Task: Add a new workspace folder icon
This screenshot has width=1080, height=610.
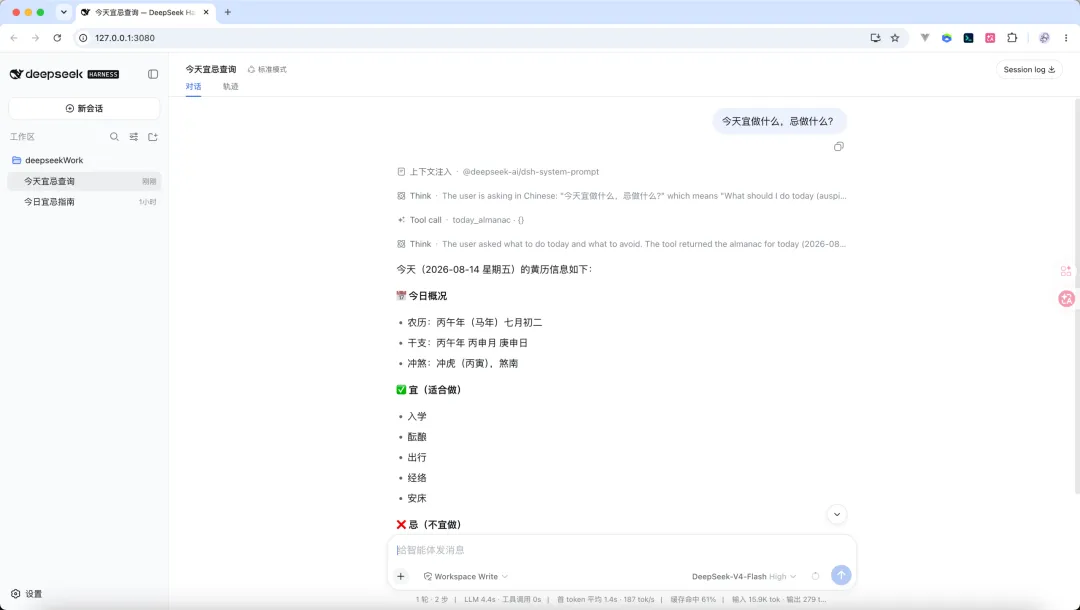Action: pyautogui.click(x=153, y=137)
